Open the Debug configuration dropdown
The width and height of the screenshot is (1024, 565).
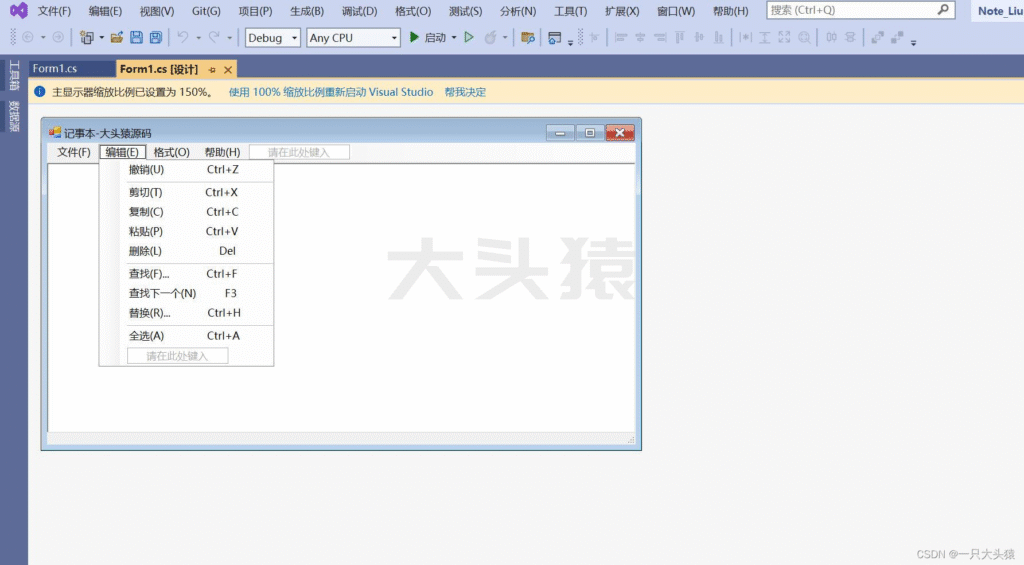point(273,38)
